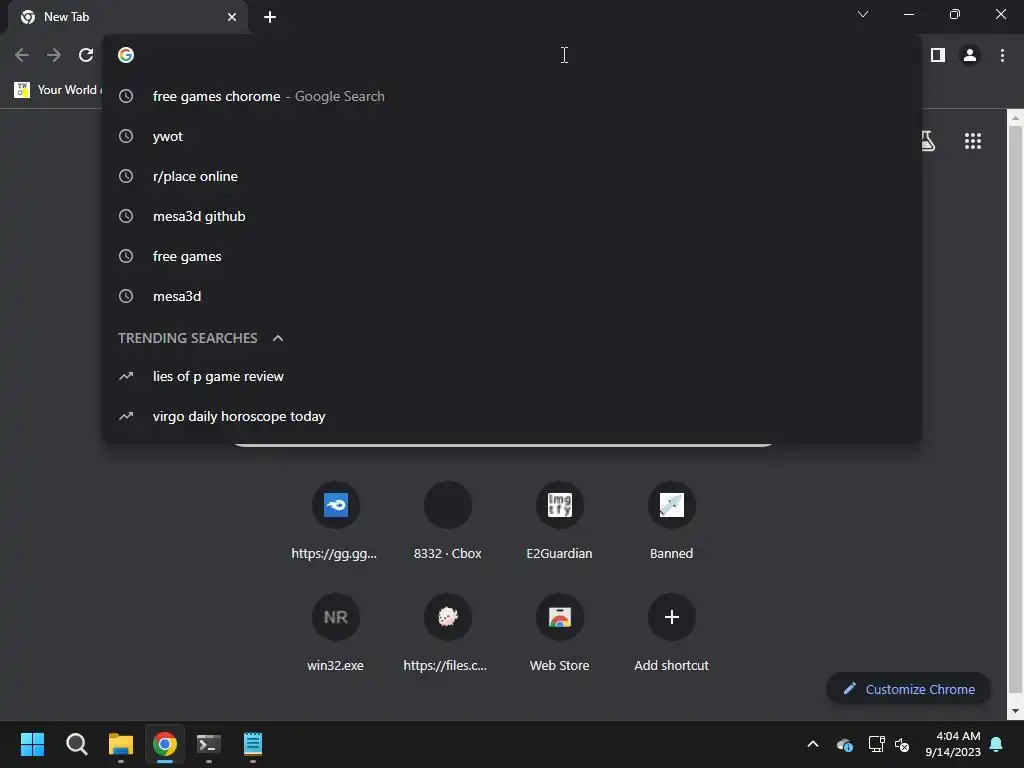This screenshot has width=1024, height=768.
Task: Open the https://files.c... shortcut tile
Action: pyautogui.click(x=447, y=633)
